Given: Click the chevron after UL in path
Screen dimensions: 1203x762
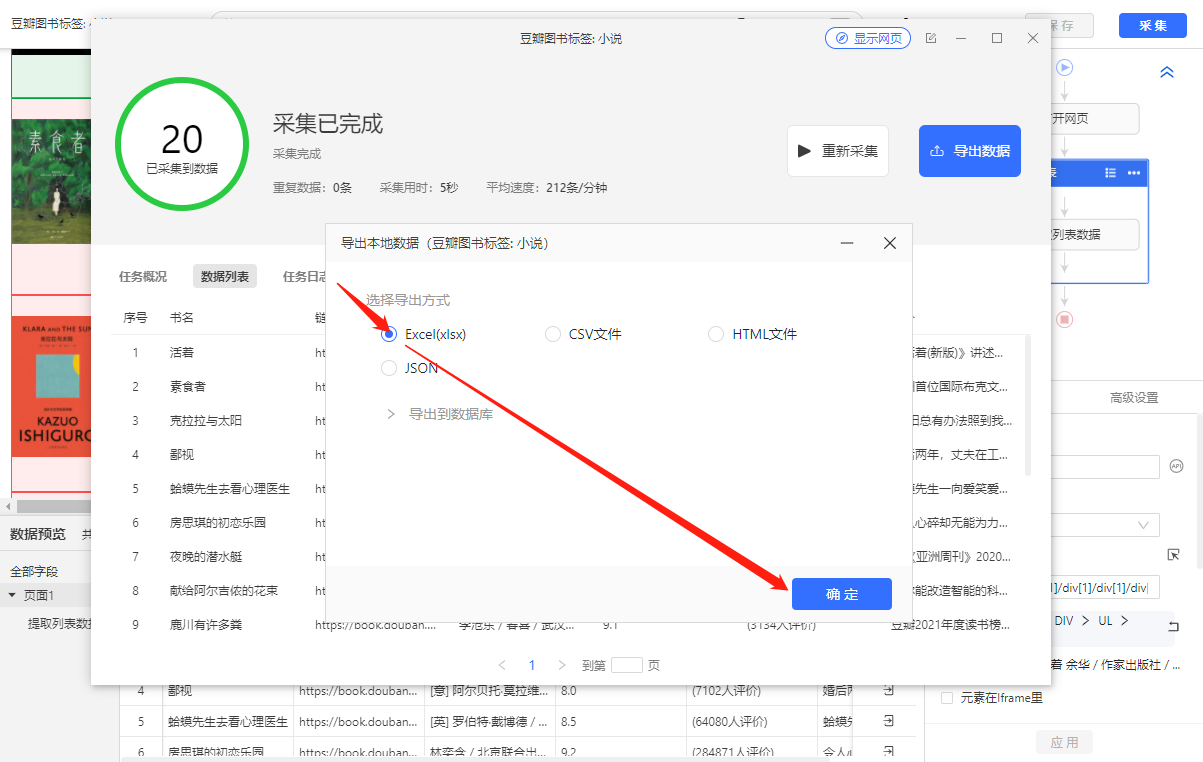Looking at the screenshot, I should click(1124, 621).
